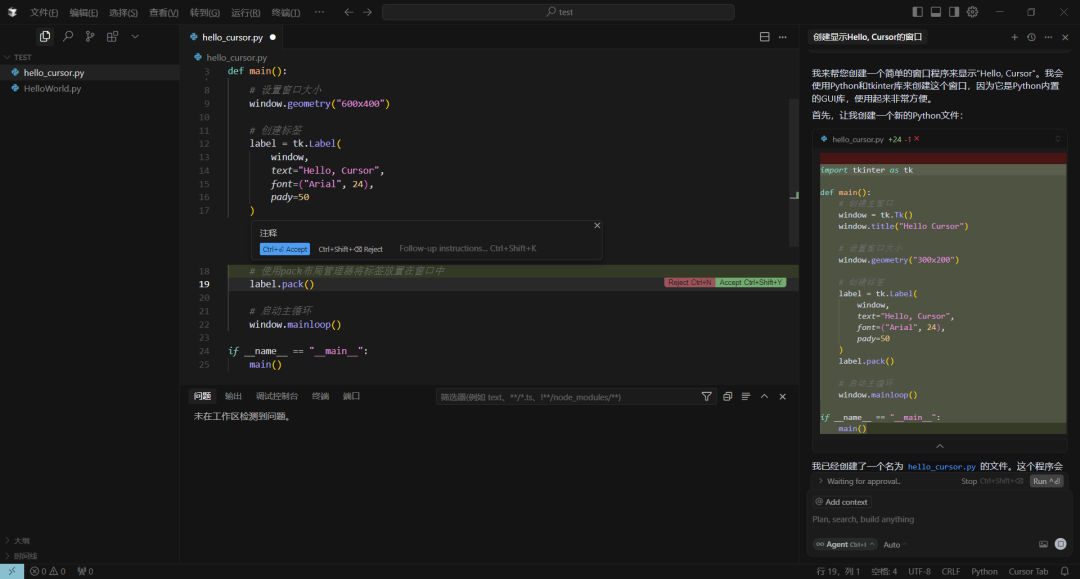The image size is (1080, 579).
Task: Open the Search view icon
Action: tap(68, 36)
